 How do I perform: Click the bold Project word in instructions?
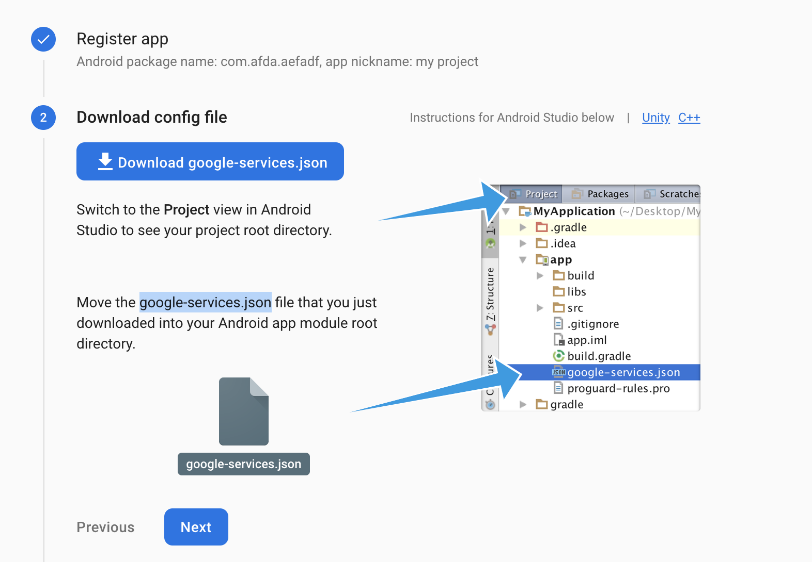186,210
